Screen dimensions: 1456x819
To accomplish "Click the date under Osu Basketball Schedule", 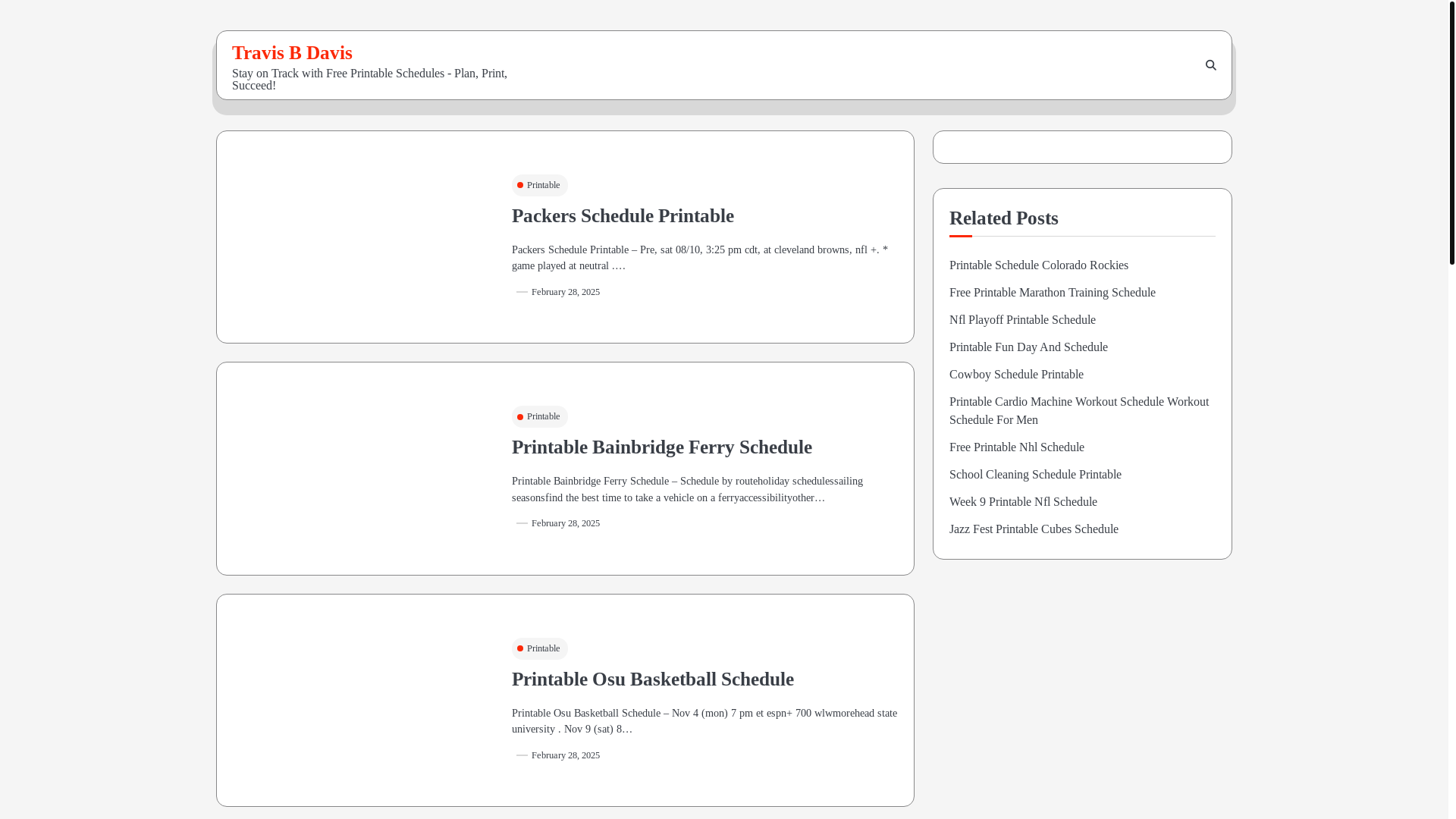I will [565, 755].
